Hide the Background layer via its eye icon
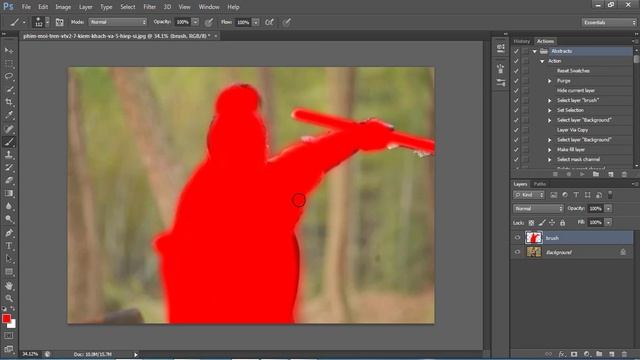 pyautogui.click(x=517, y=252)
